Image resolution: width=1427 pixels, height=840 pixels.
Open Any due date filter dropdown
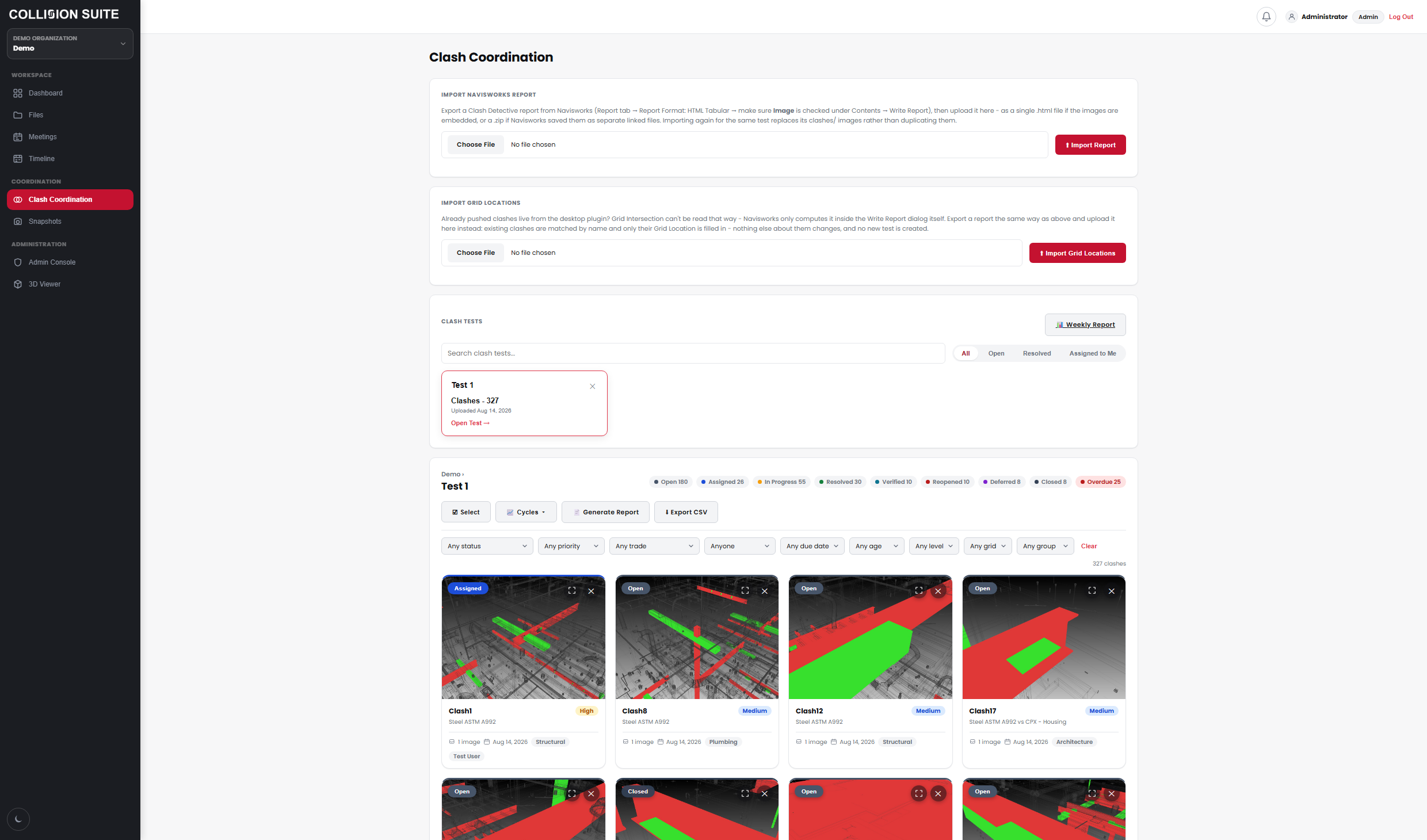tap(812, 546)
